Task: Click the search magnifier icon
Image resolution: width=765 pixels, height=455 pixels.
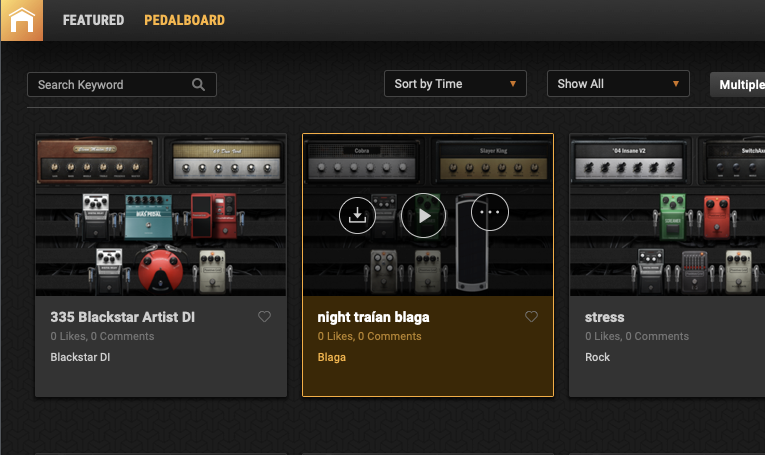Action: pos(198,84)
